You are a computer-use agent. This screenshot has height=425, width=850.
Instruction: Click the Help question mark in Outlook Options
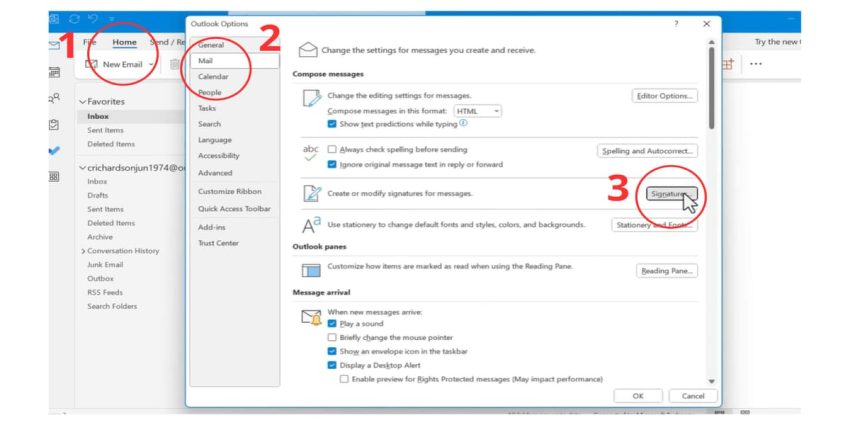676,24
